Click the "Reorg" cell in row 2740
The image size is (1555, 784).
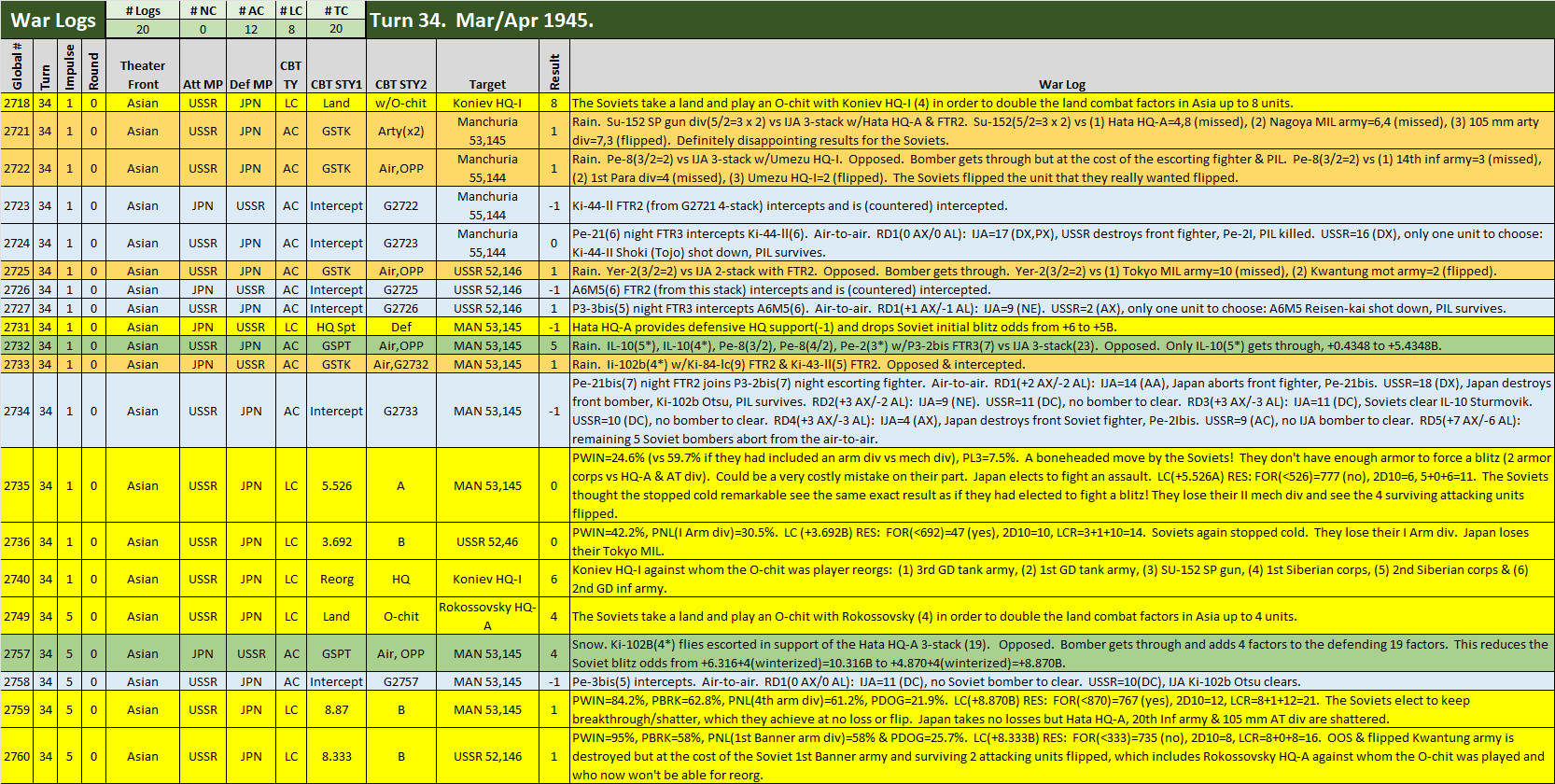(x=336, y=579)
